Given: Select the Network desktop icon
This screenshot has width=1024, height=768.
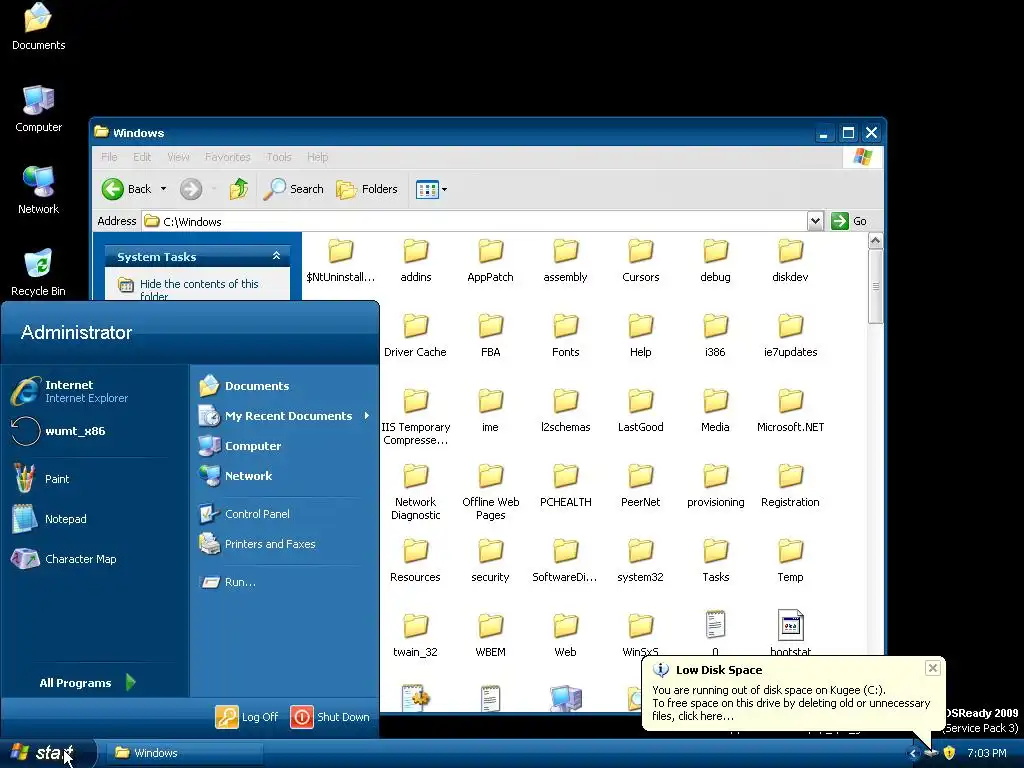Looking at the screenshot, I should pyautogui.click(x=39, y=190).
